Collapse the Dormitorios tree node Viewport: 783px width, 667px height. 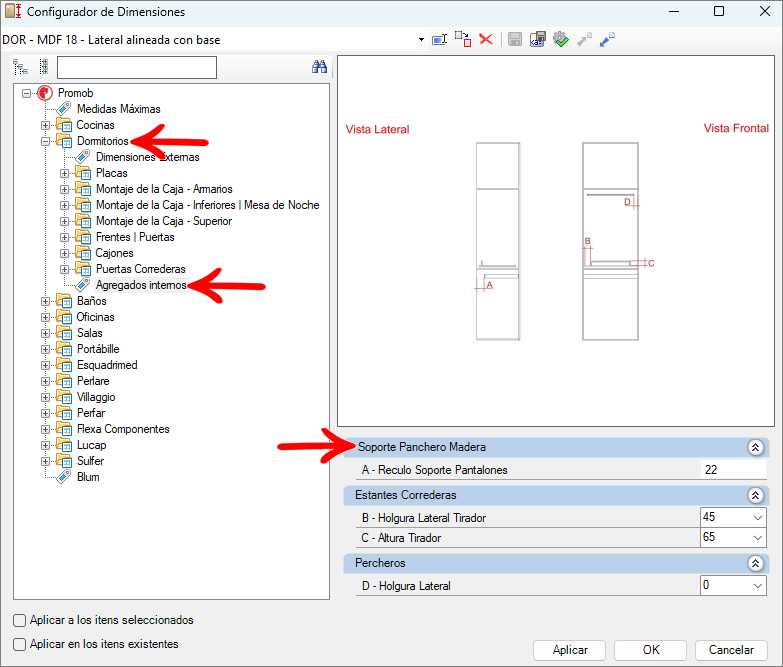tap(45, 141)
